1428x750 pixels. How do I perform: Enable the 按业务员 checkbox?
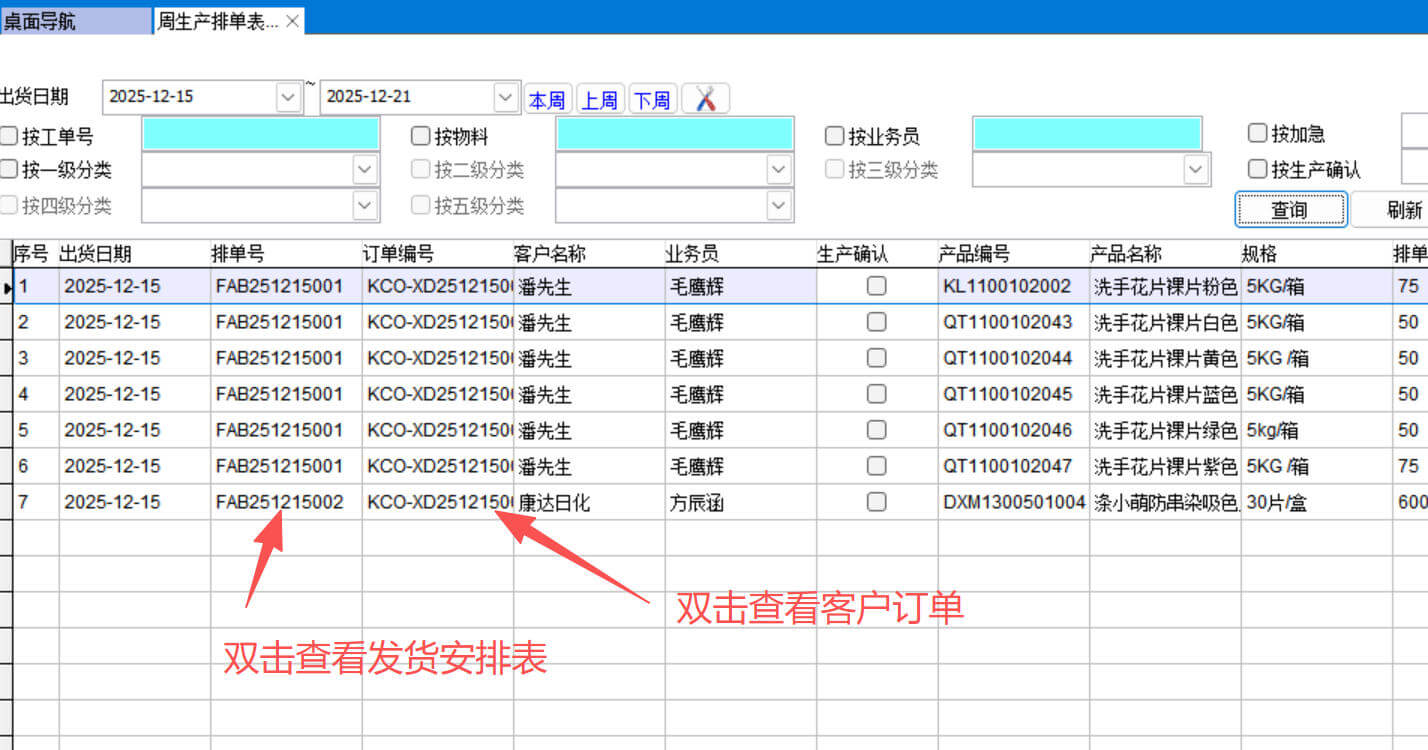click(835, 135)
